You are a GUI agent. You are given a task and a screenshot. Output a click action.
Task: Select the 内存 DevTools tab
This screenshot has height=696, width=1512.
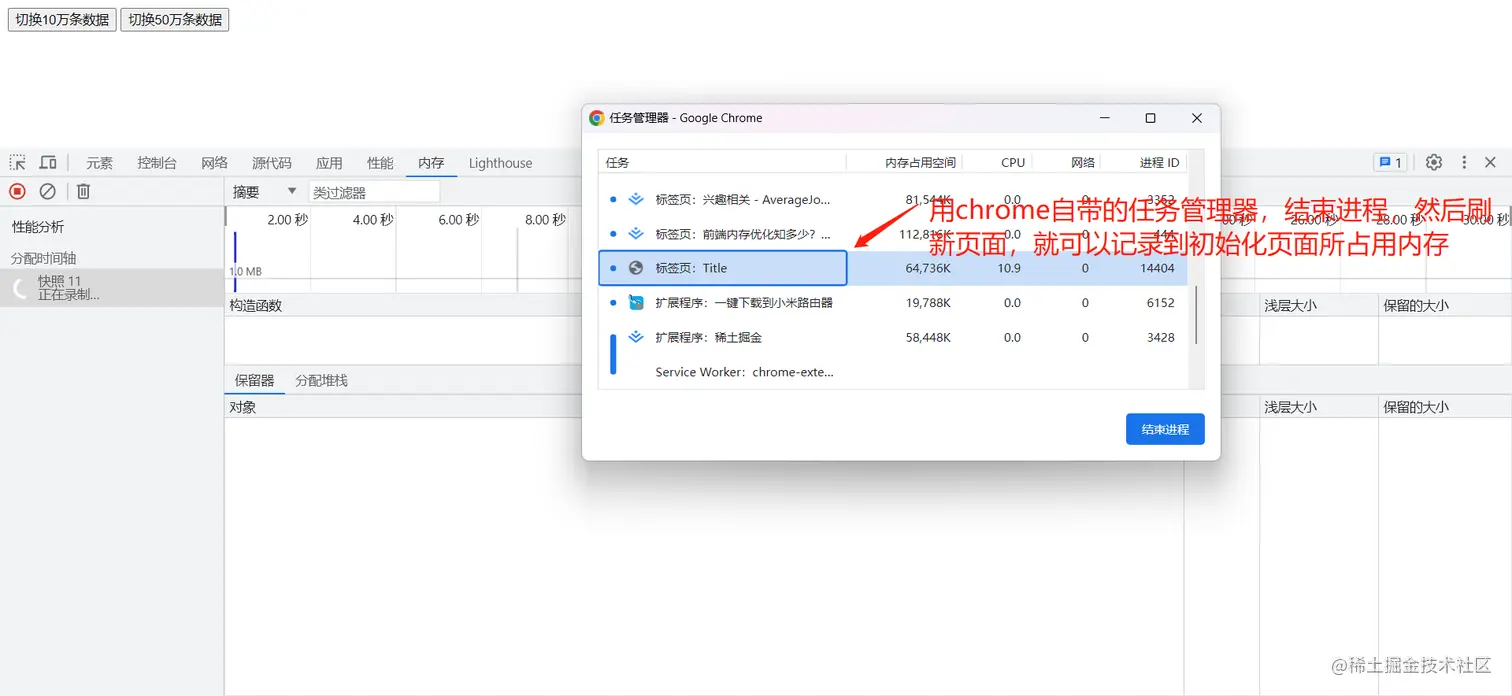431,163
